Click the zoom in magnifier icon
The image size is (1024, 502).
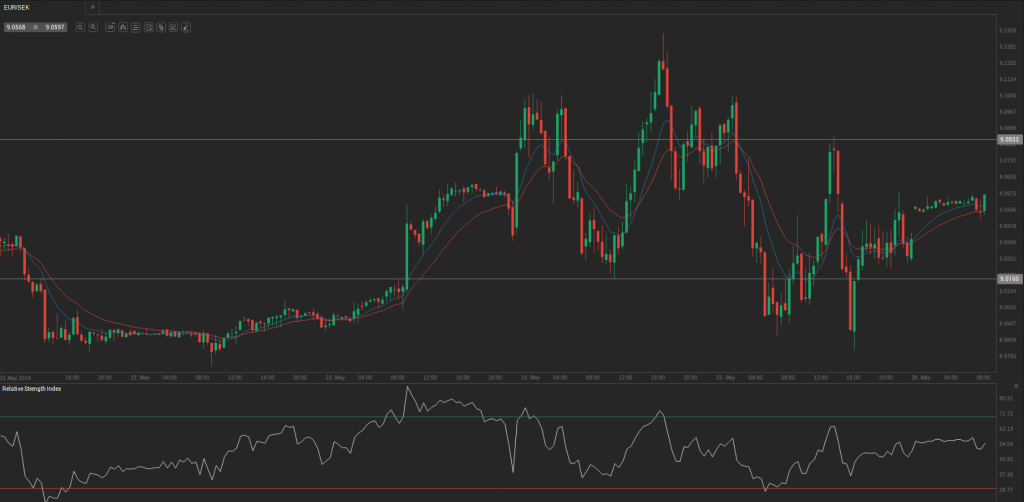[93, 27]
